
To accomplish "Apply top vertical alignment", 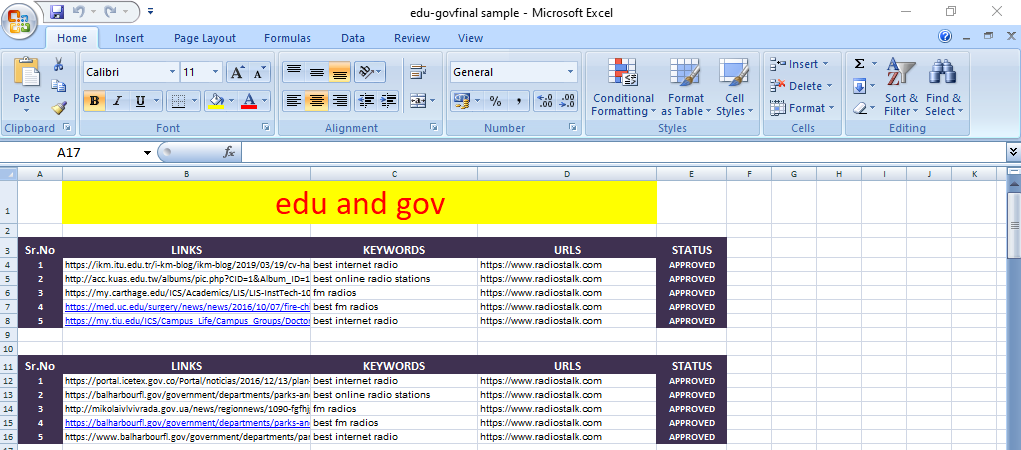I will [294, 72].
